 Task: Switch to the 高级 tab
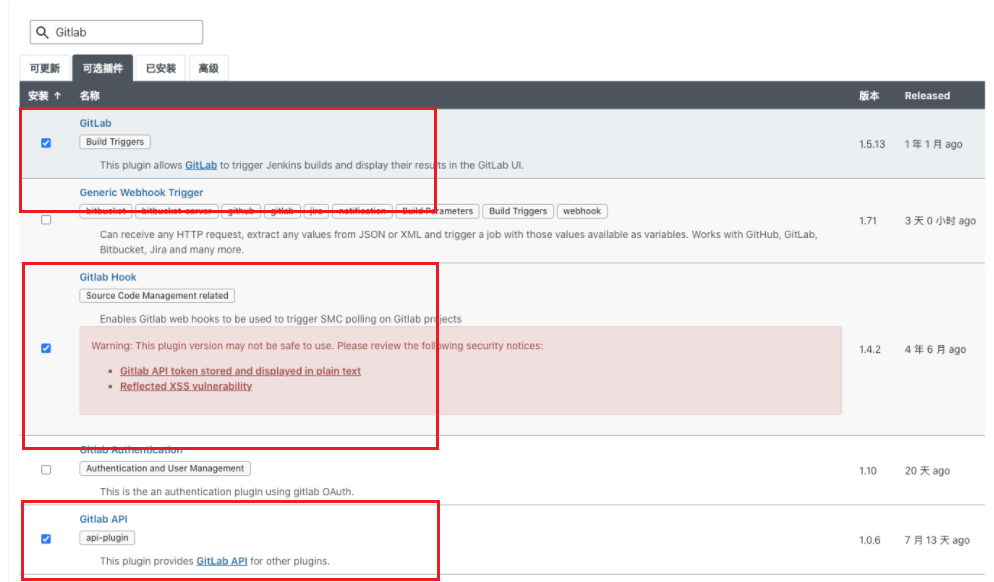(x=209, y=68)
